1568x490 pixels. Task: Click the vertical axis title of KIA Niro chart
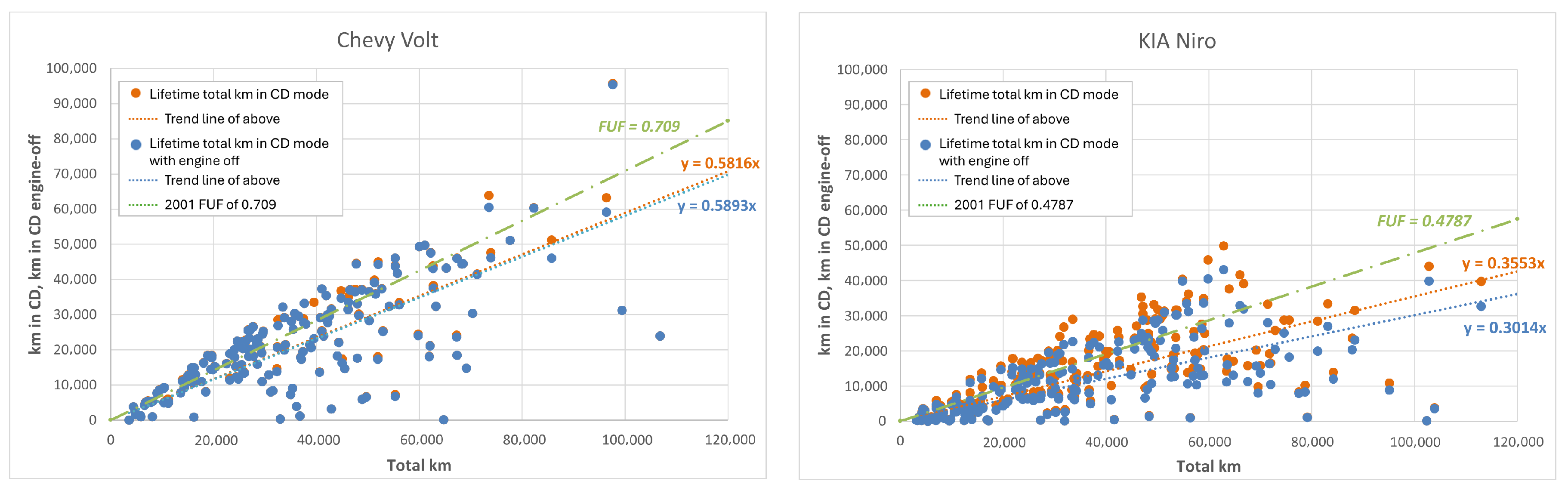[x=824, y=245]
